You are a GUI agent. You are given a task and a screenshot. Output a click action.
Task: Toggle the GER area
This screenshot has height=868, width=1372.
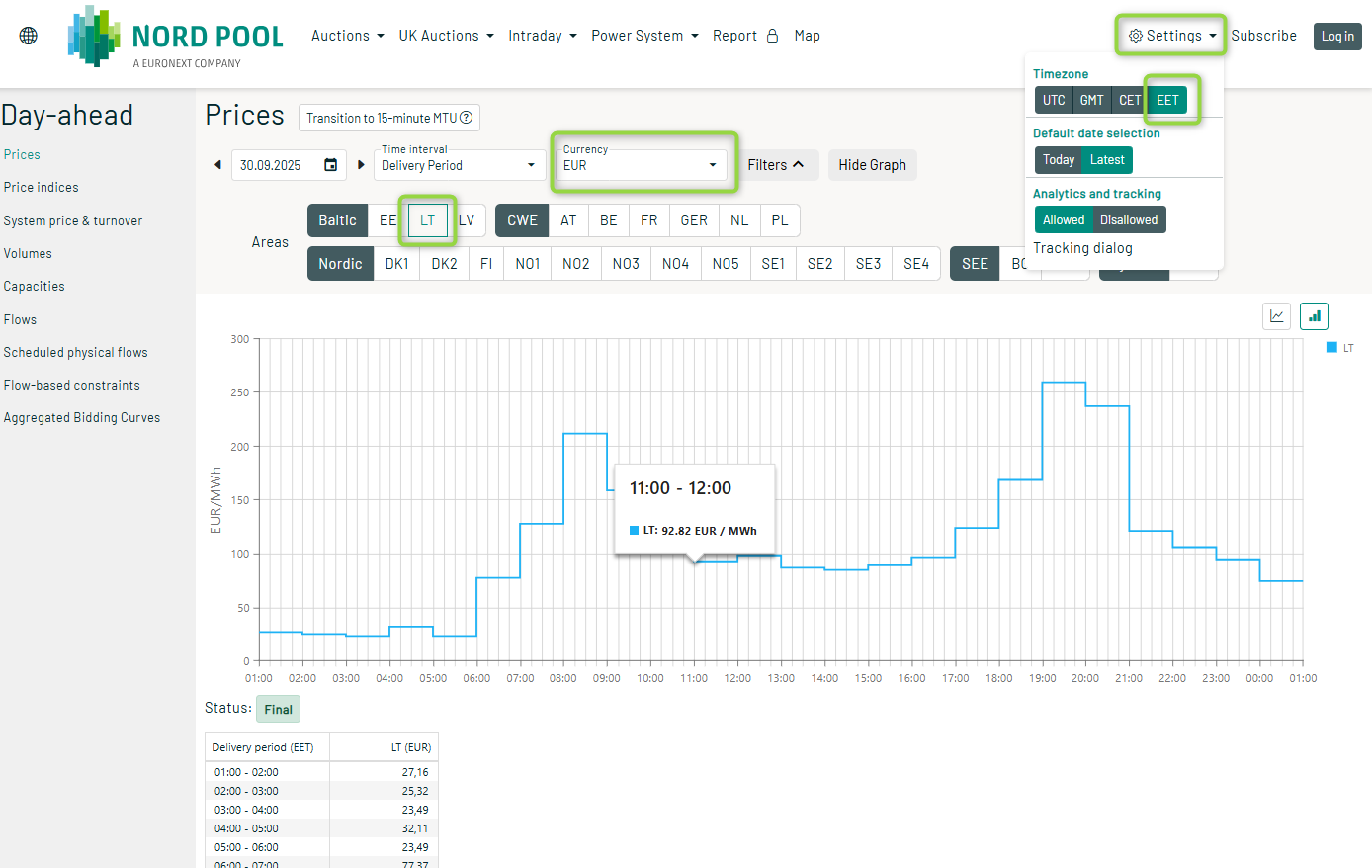(x=694, y=220)
